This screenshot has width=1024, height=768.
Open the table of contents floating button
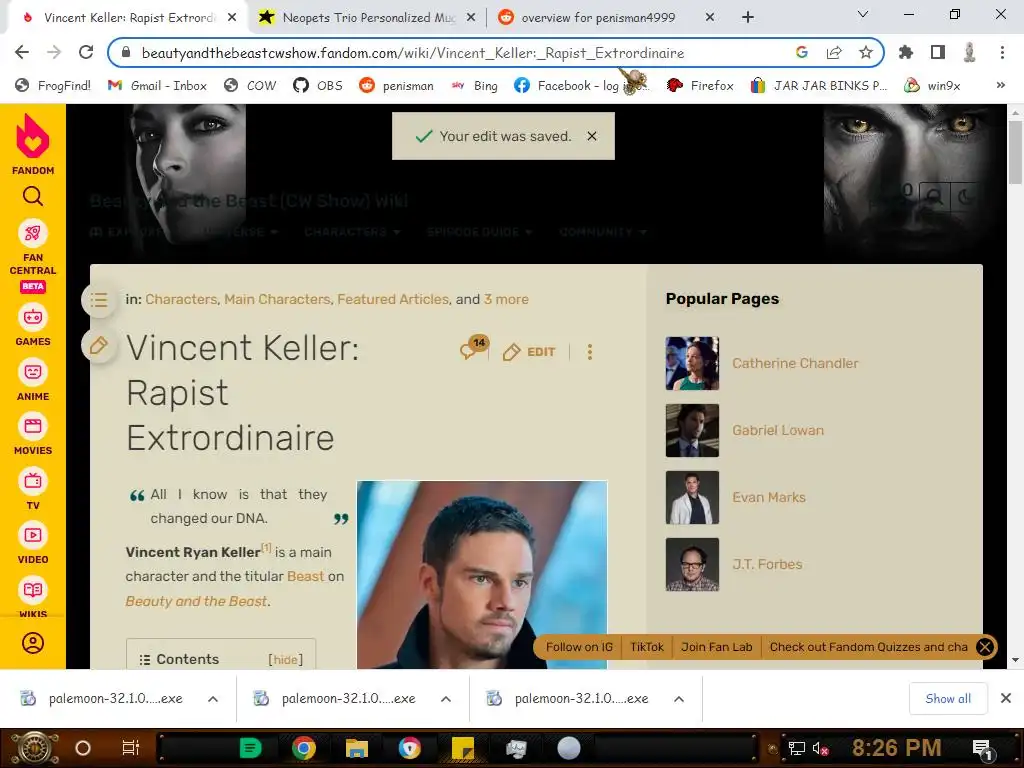pos(99,300)
